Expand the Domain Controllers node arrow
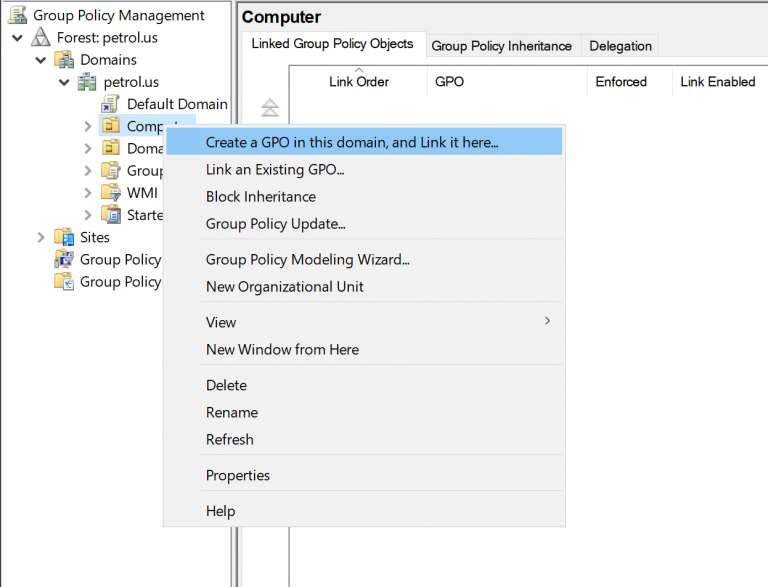The width and height of the screenshot is (768, 587). click(x=88, y=148)
